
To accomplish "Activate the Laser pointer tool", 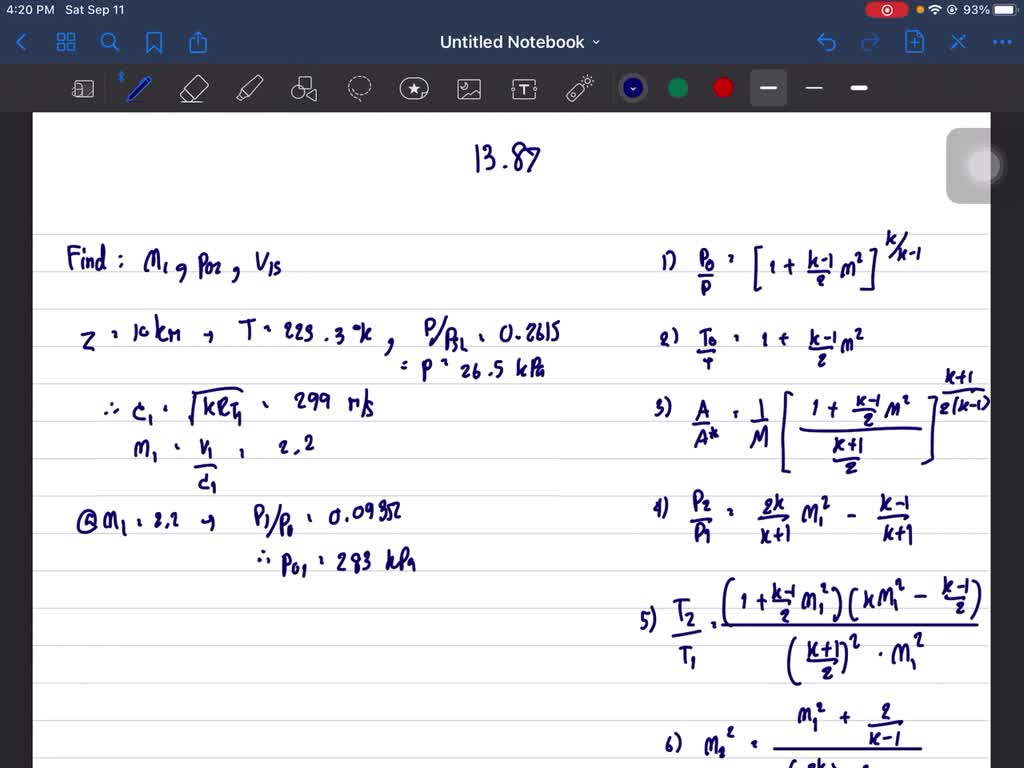I will (x=579, y=89).
